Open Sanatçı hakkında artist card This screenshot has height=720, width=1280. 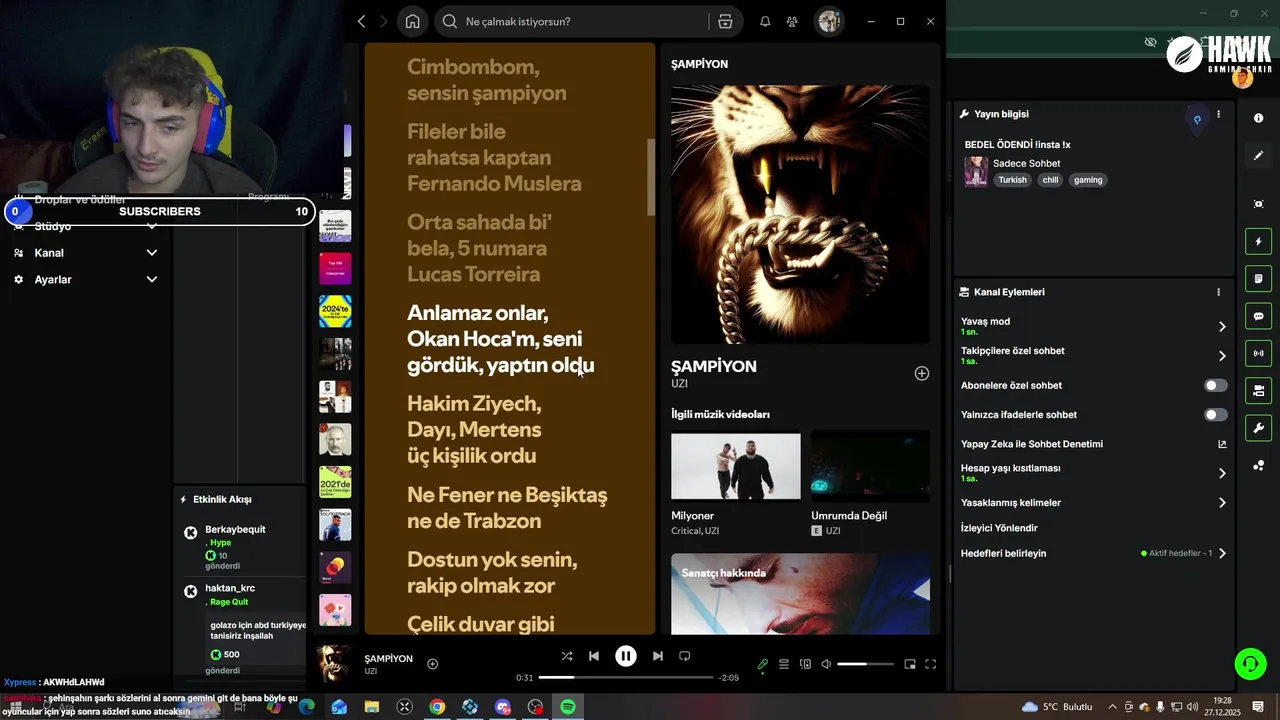[801, 593]
